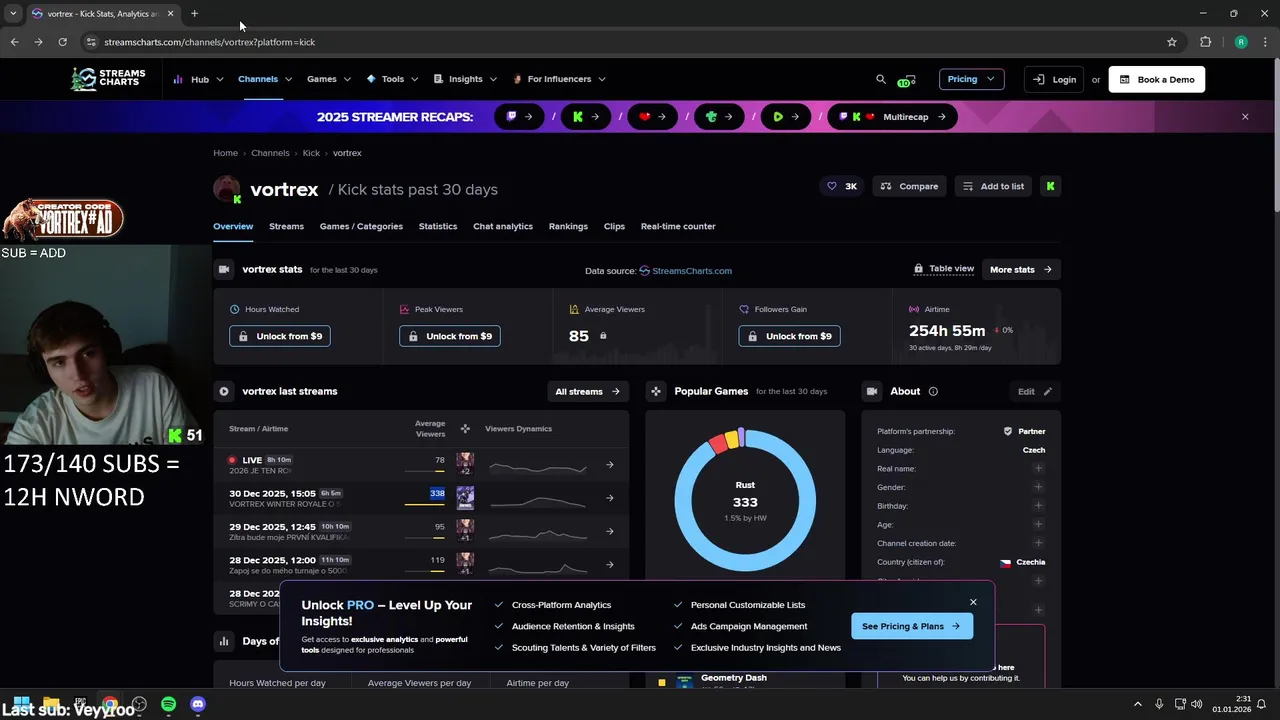The image size is (1280, 720).
Task: Switch to Chat analytics tab
Action: [x=503, y=226]
